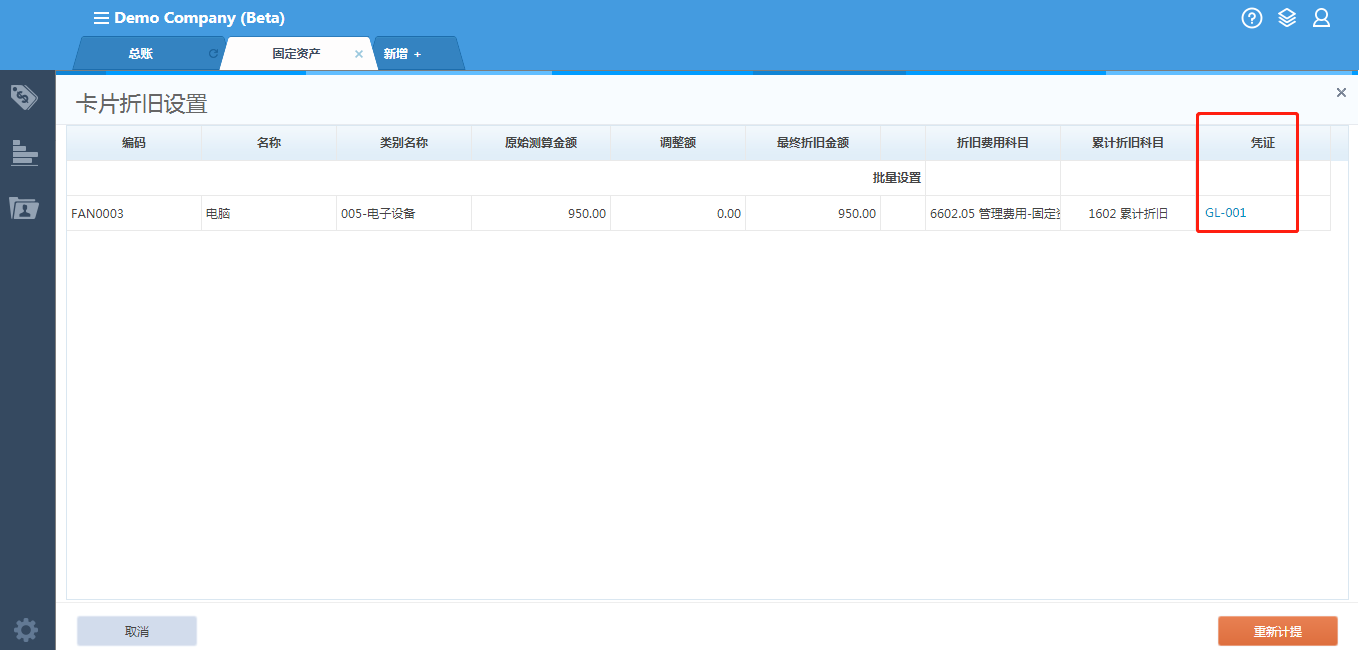Switch to the 总账 tab
Screen dimensions: 1359x650
click(x=141, y=54)
